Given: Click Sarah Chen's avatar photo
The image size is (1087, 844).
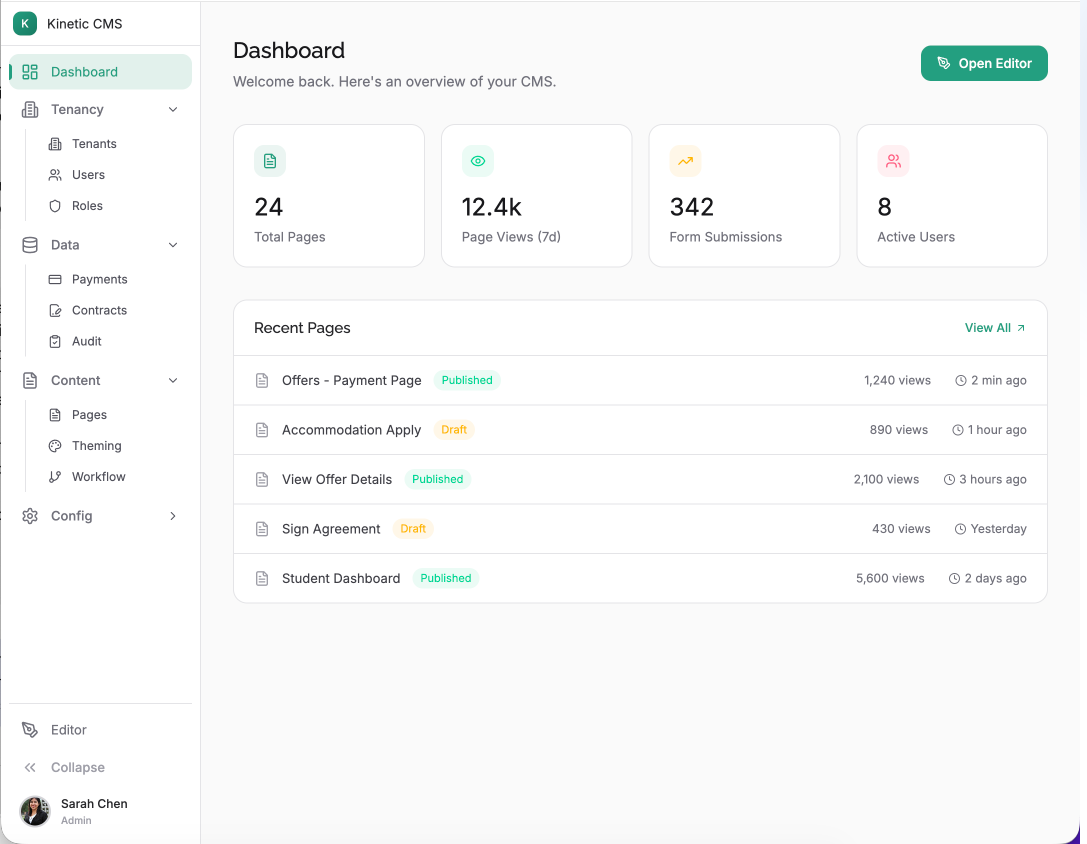Looking at the screenshot, I should click(35, 811).
